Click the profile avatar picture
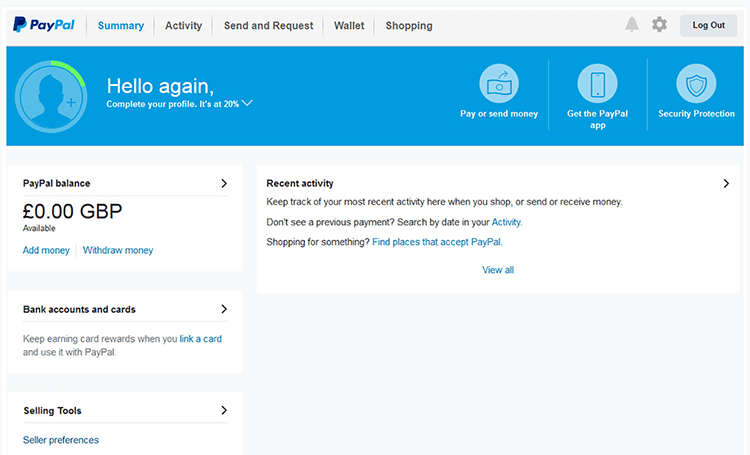This screenshot has height=455, width=750. [x=49, y=97]
